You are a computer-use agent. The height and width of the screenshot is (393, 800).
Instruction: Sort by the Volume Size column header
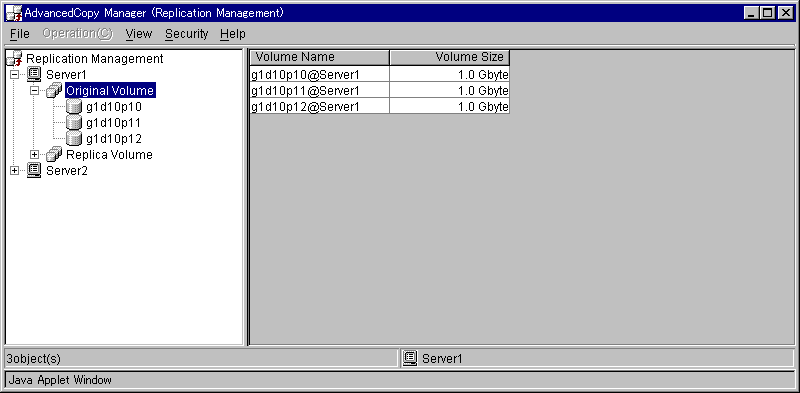tap(449, 57)
